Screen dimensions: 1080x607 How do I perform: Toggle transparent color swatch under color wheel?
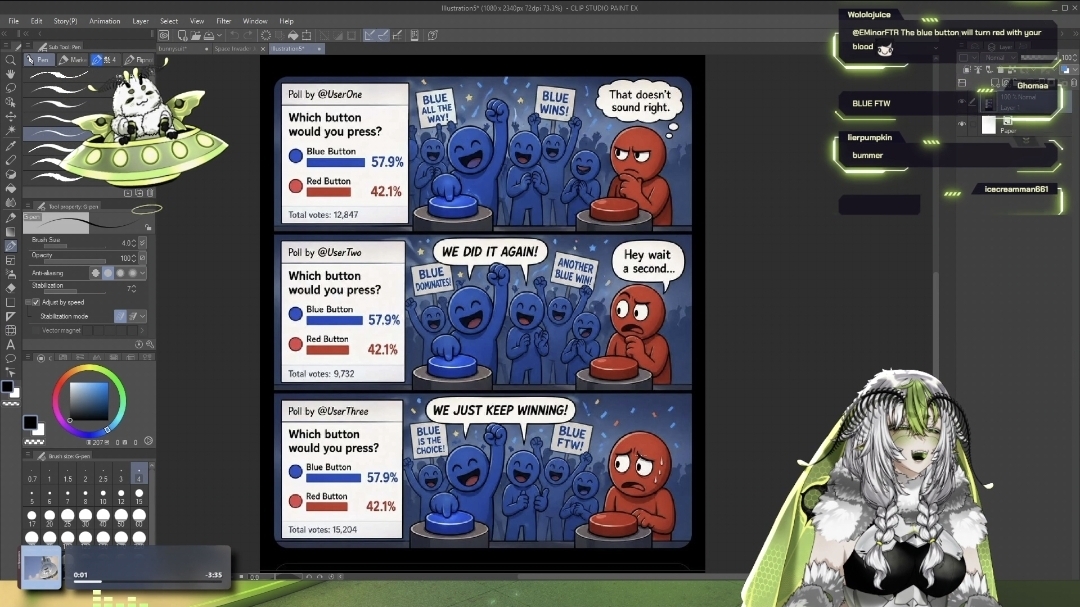pyautogui.click(x=34, y=441)
